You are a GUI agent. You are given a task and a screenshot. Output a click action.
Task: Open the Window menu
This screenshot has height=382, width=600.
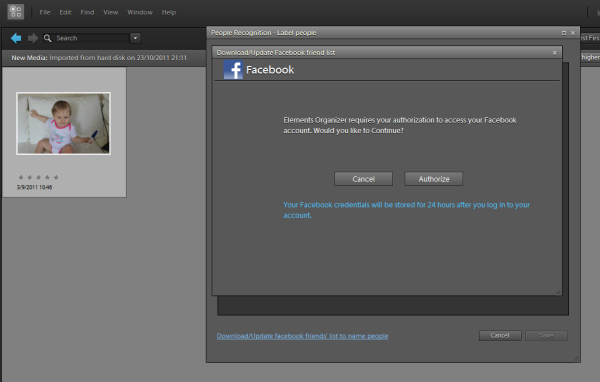click(x=140, y=12)
